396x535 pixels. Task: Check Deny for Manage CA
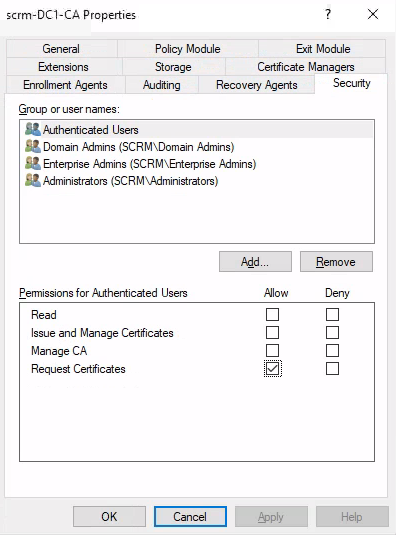coord(332,350)
